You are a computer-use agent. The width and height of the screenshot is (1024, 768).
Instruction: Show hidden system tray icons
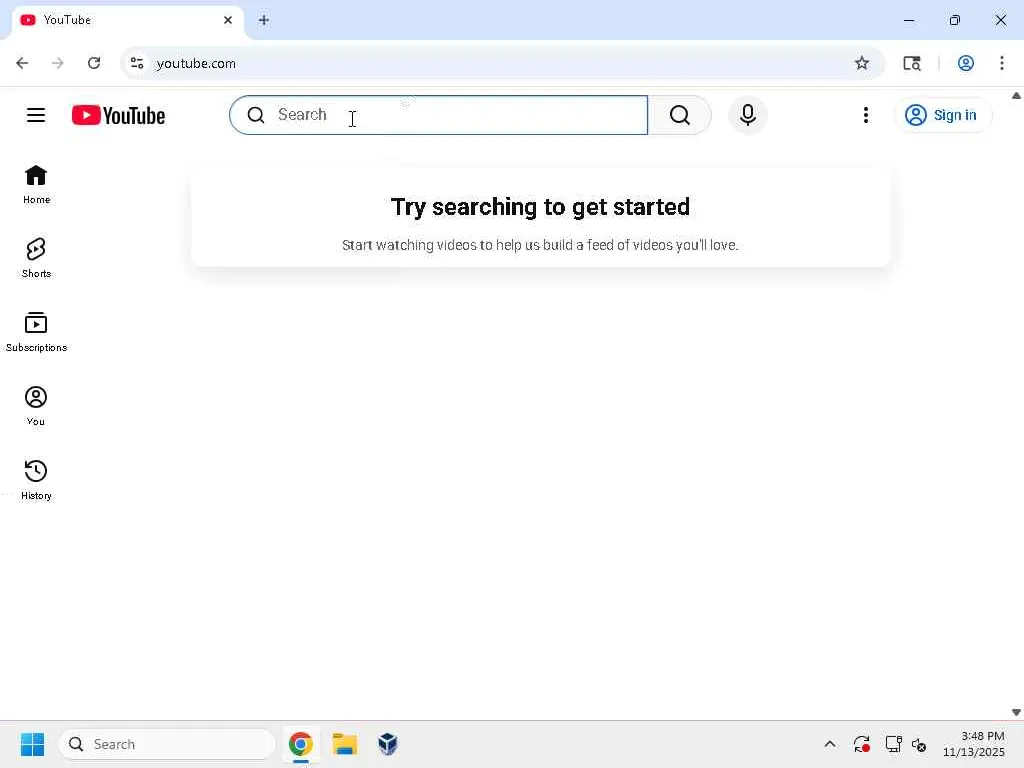(829, 744)
